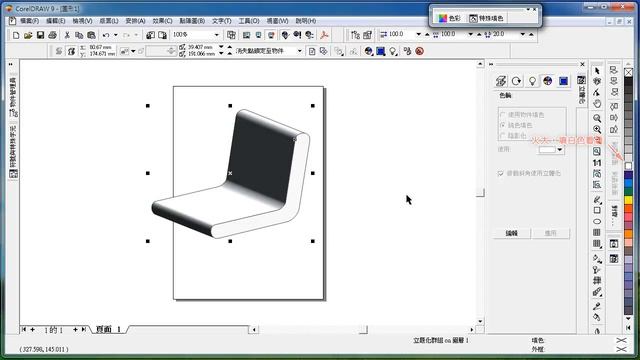Cut selection with the scissors icon
This screenshot has width=640, height=360.
point(67,36)
